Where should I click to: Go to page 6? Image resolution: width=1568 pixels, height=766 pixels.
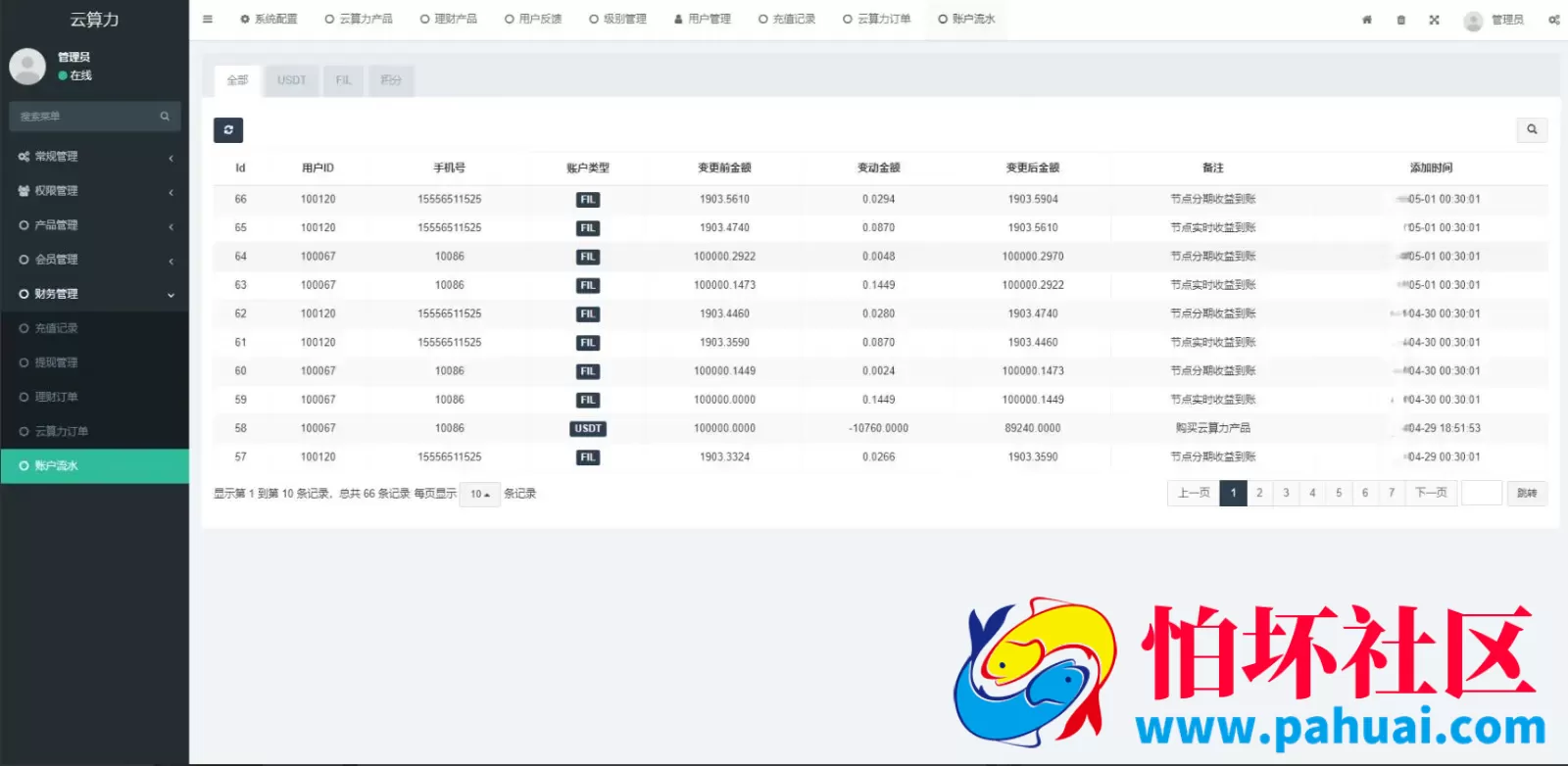coord(1365,494)
